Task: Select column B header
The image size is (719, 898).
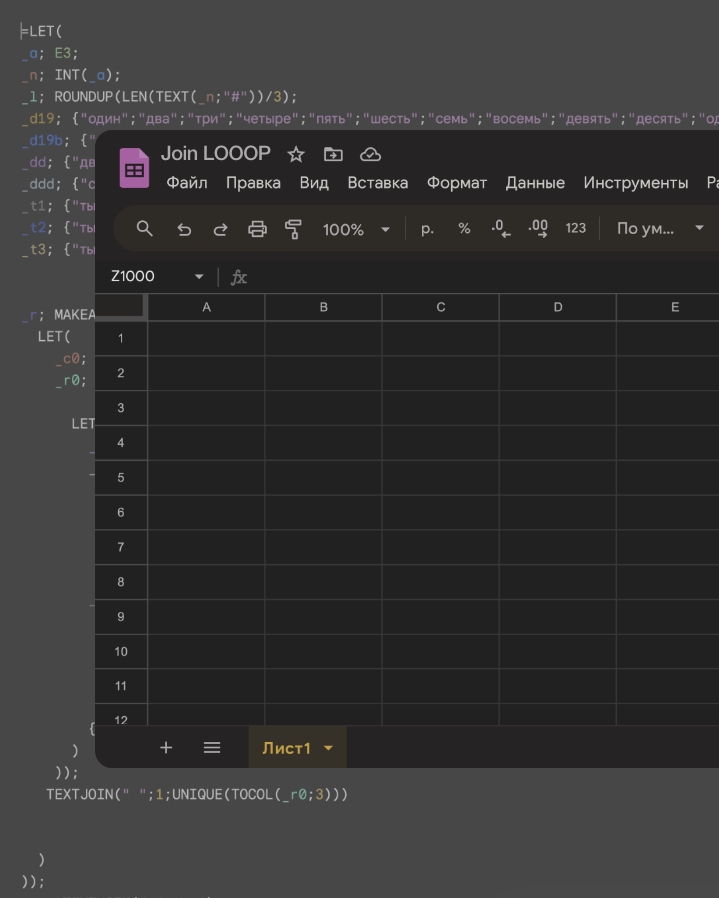Action: click(x=324, y=307)
